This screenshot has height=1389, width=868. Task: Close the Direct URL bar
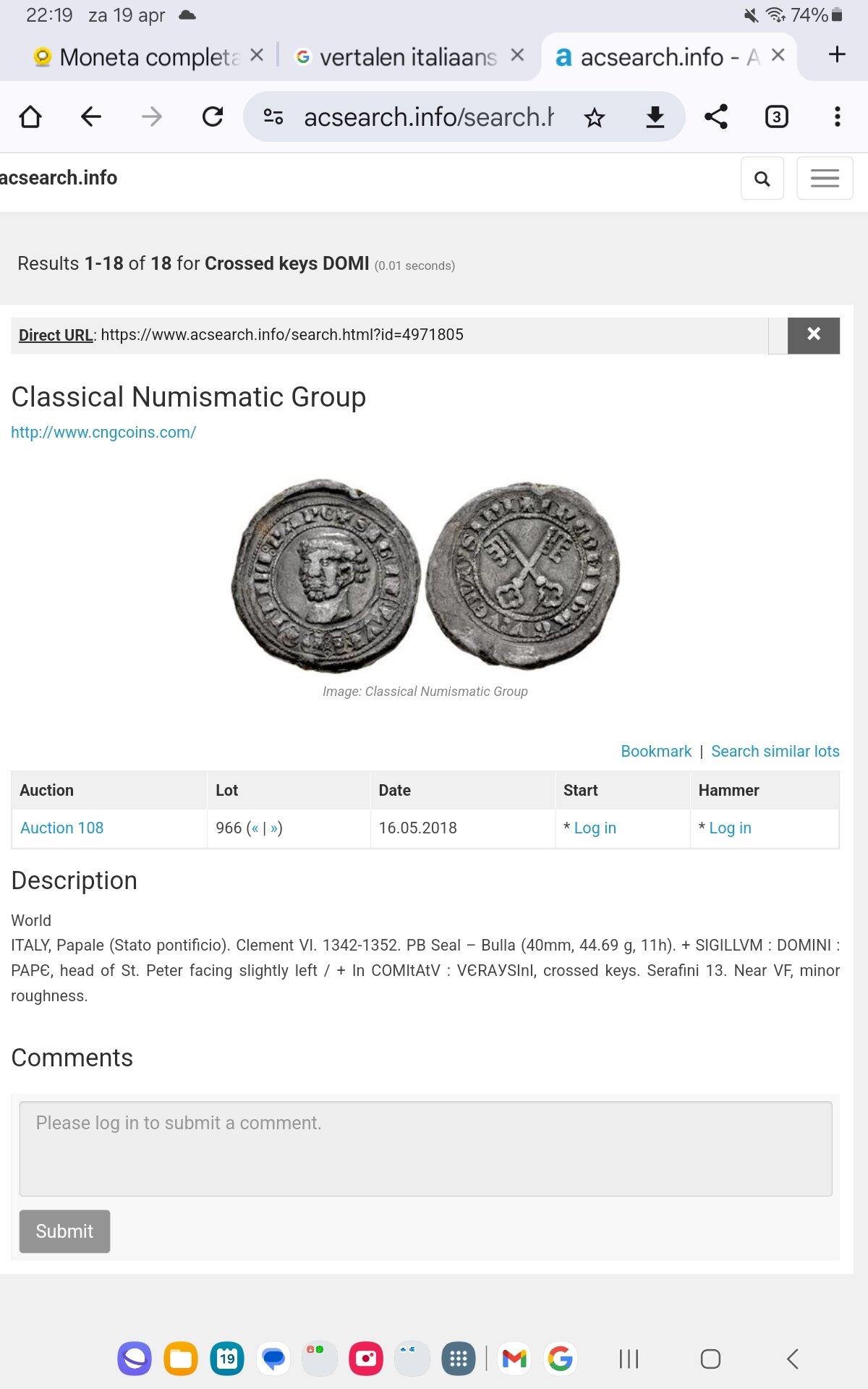[814, 335]
